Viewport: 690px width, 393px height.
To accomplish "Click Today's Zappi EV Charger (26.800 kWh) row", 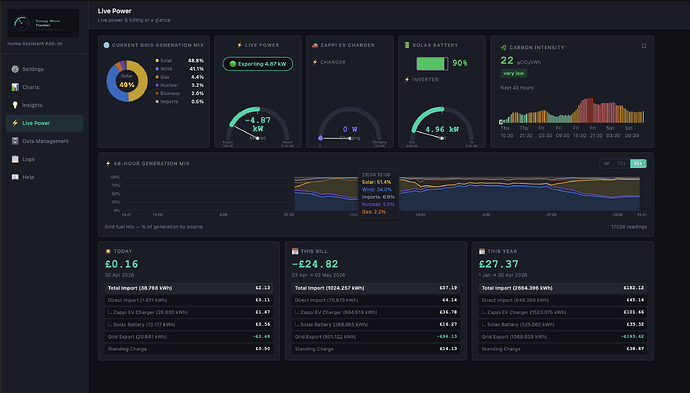I will click(x=189, y=312).
